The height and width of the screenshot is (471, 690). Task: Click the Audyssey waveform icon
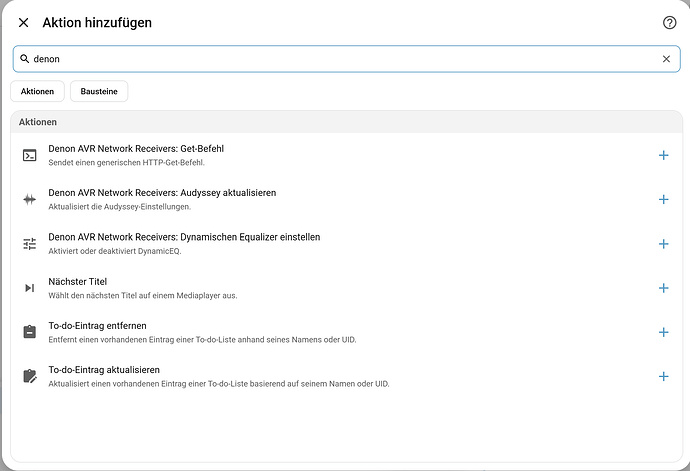click(x=29, y=199)
